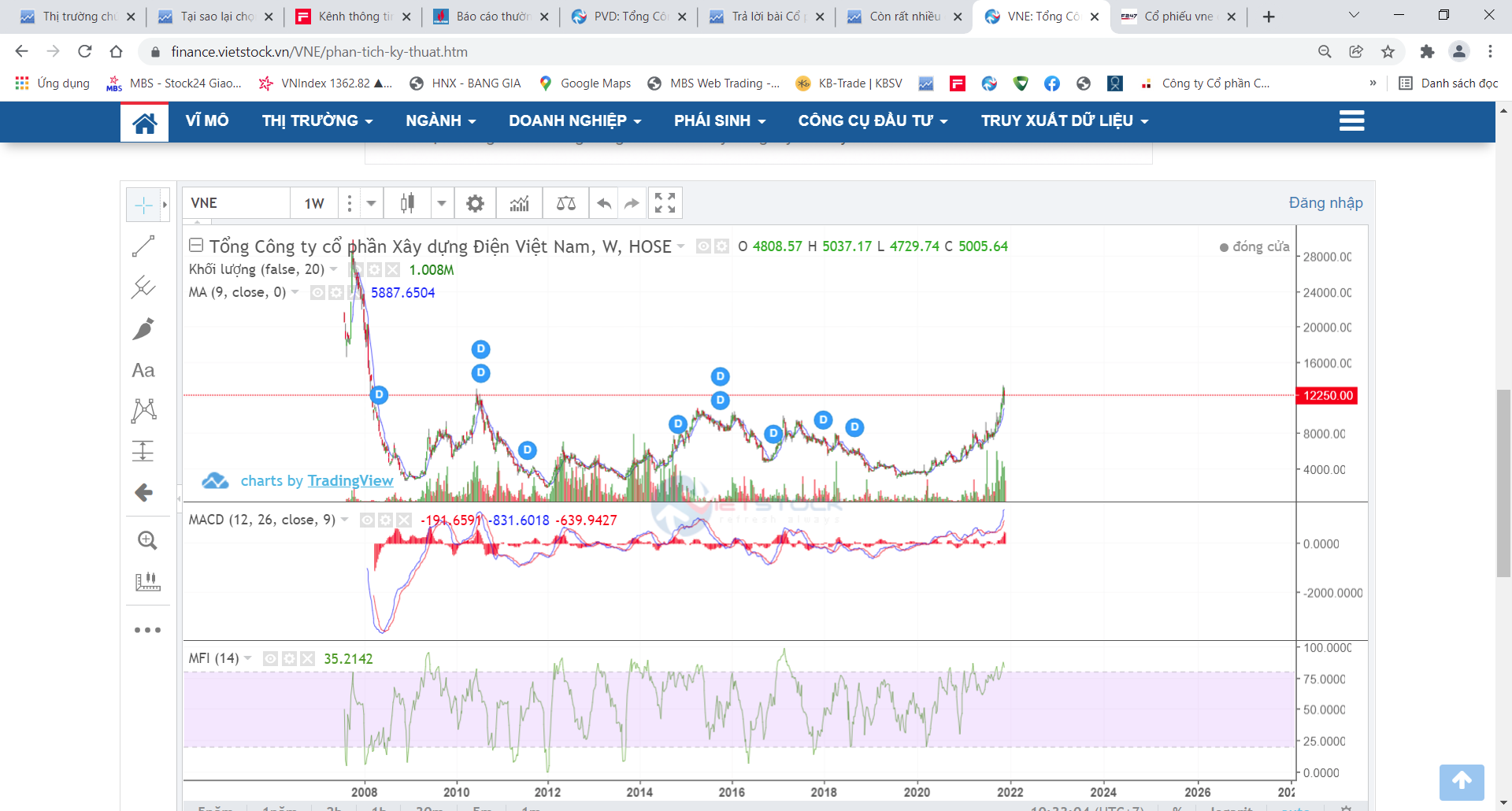The height and width of the screenshot is (811, 1512).
Task: Toggle visibility of MA indicator
Action: point(317,293)
